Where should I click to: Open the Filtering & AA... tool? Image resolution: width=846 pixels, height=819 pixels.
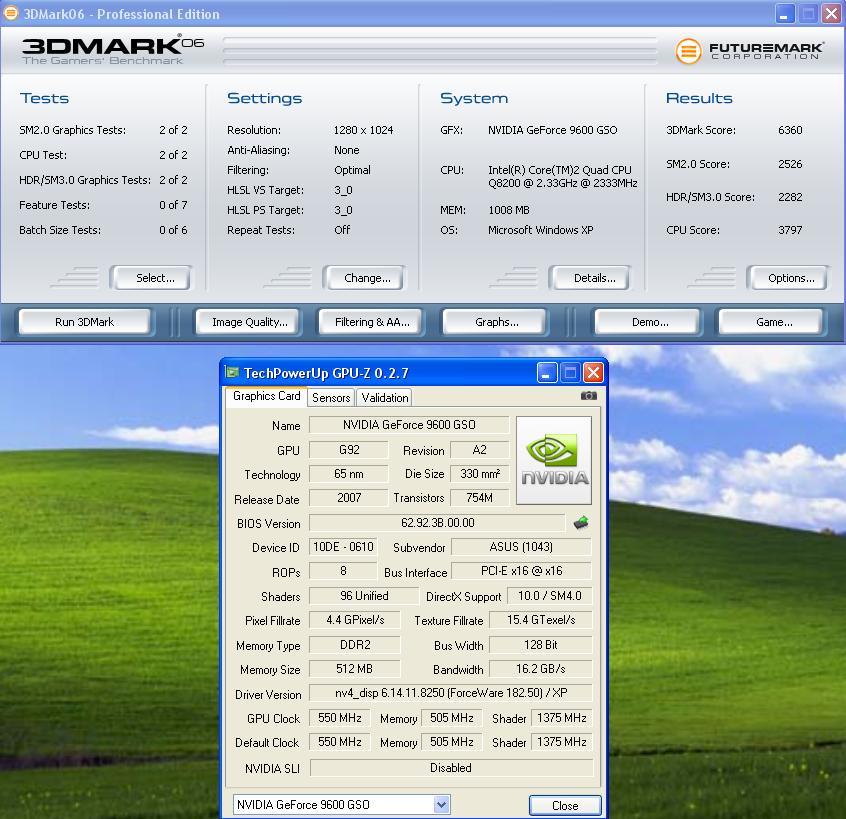(x=371, y=322)
